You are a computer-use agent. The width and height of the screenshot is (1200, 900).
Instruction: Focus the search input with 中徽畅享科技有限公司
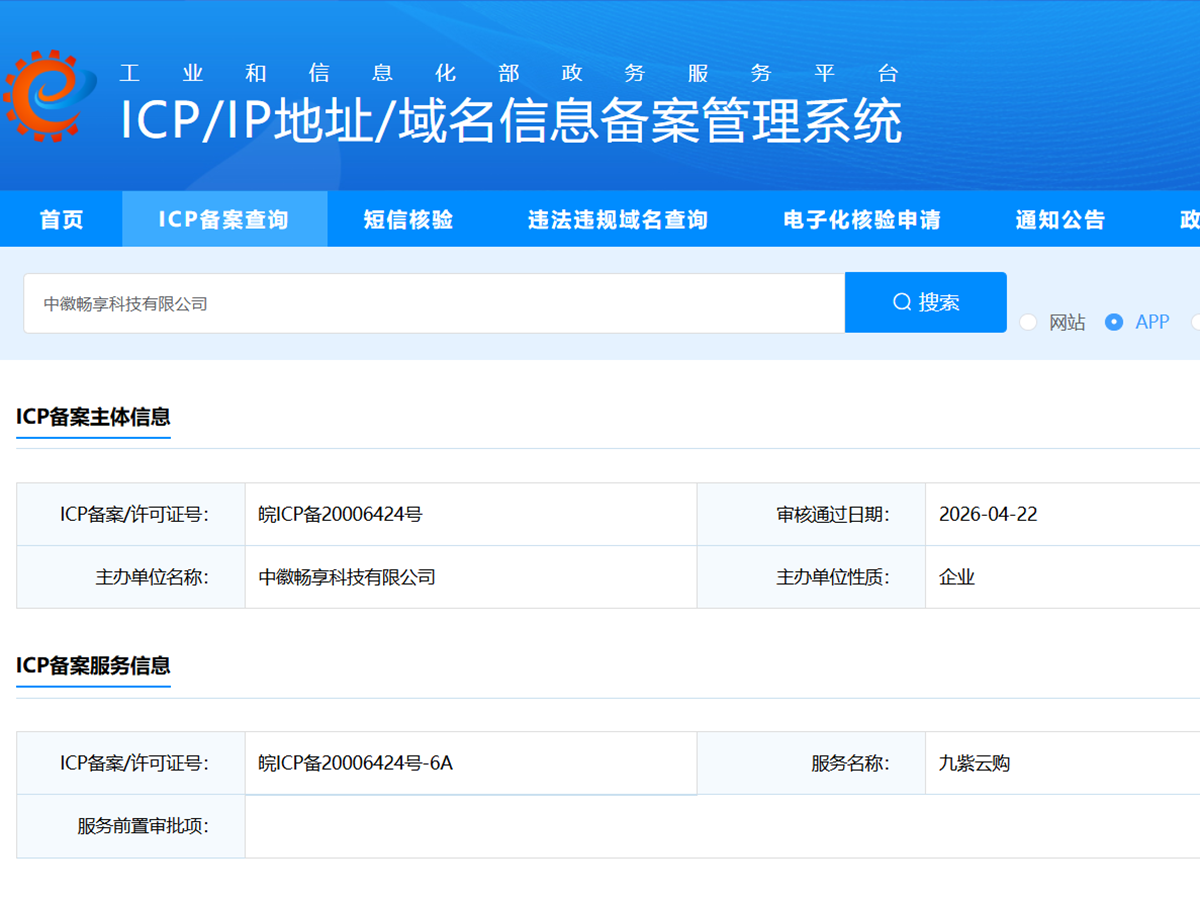point(434,303)
